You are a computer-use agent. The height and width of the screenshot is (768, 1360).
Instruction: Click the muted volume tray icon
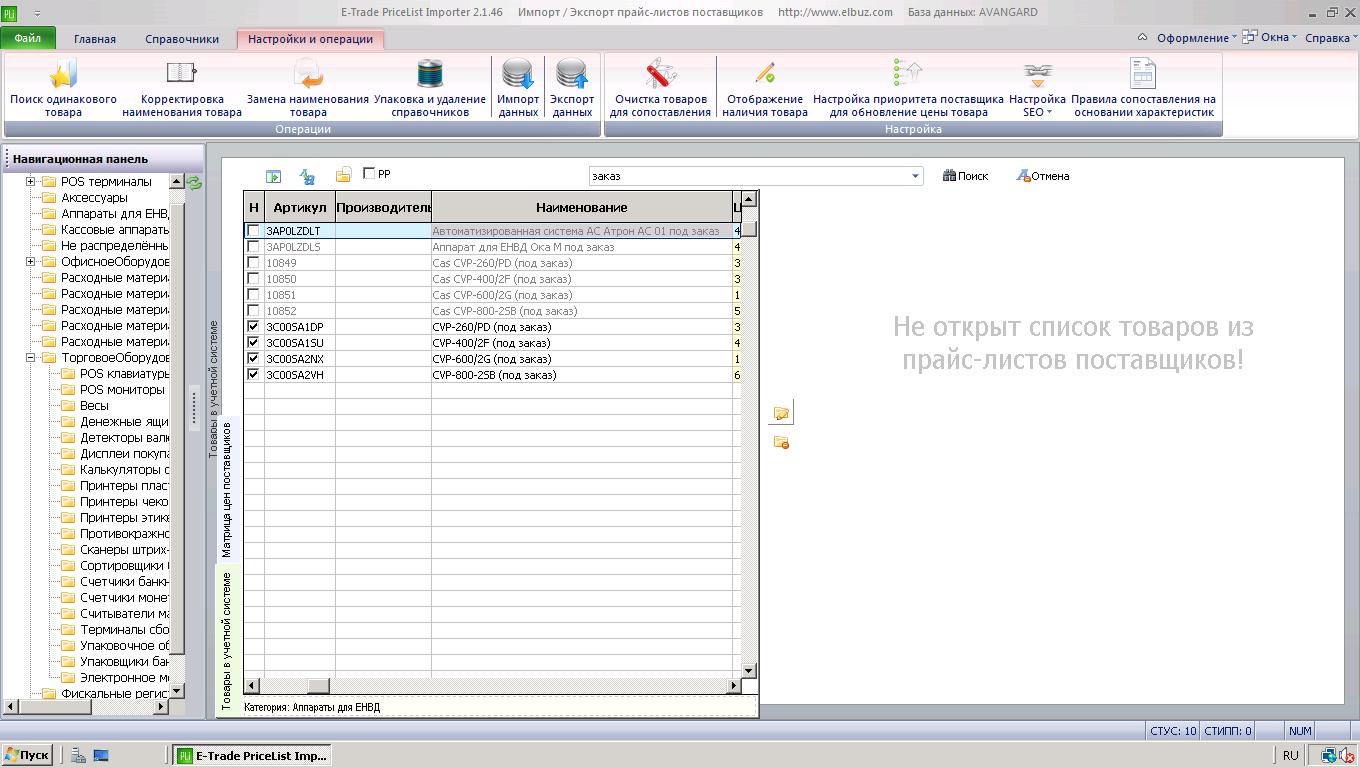pyautogui.click(x=1346, y=756)
